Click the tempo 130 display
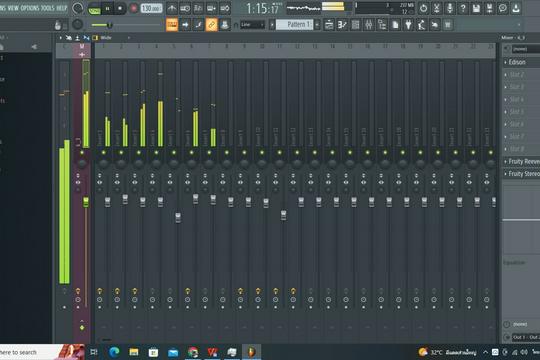Screen dimensions: 540x360 [152, 8]
